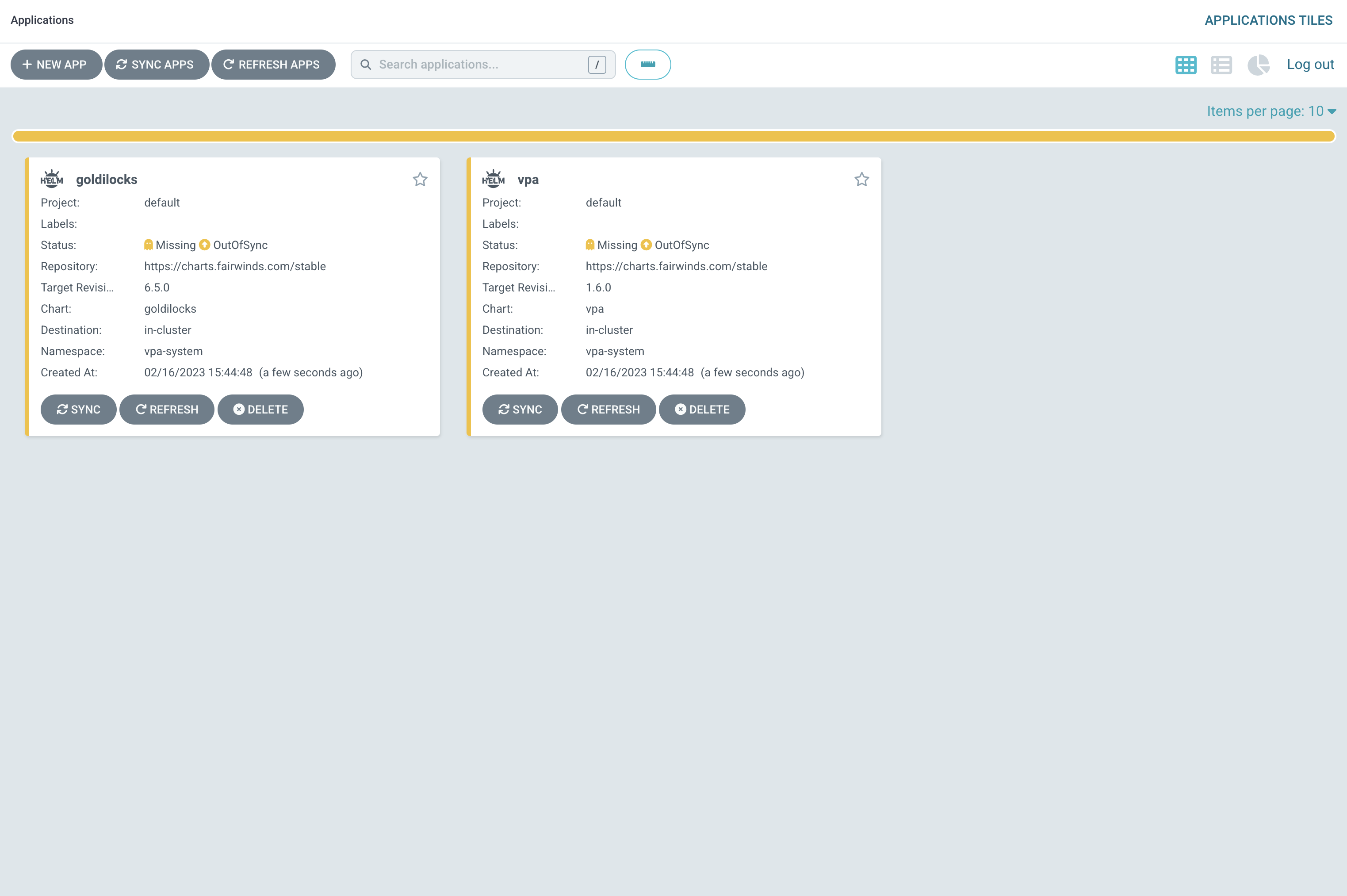Open the summary pie chart view

click(1259, 65)
